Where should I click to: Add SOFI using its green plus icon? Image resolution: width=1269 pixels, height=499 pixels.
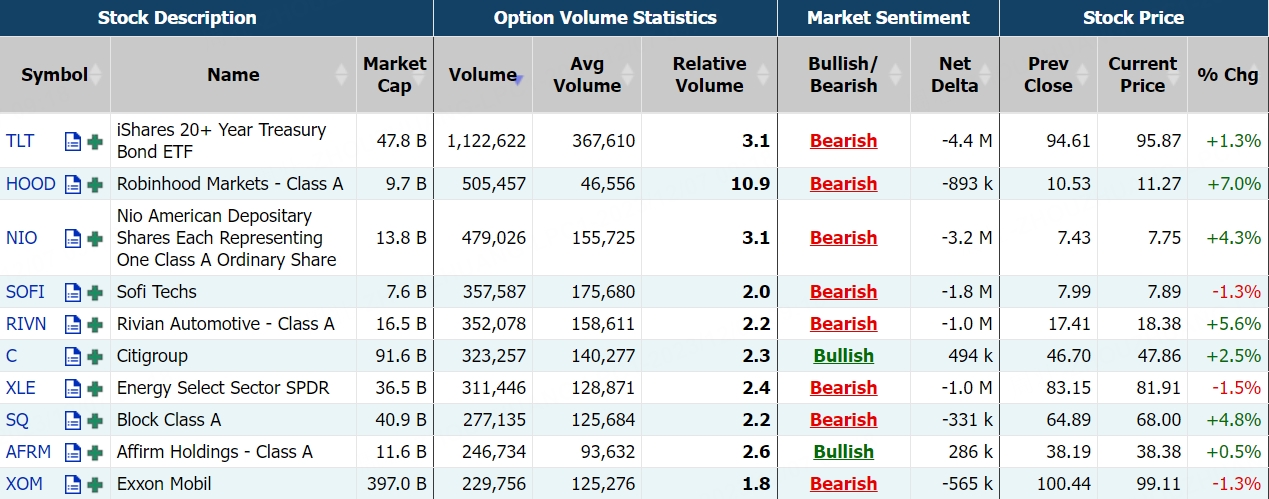coord(95,292)
